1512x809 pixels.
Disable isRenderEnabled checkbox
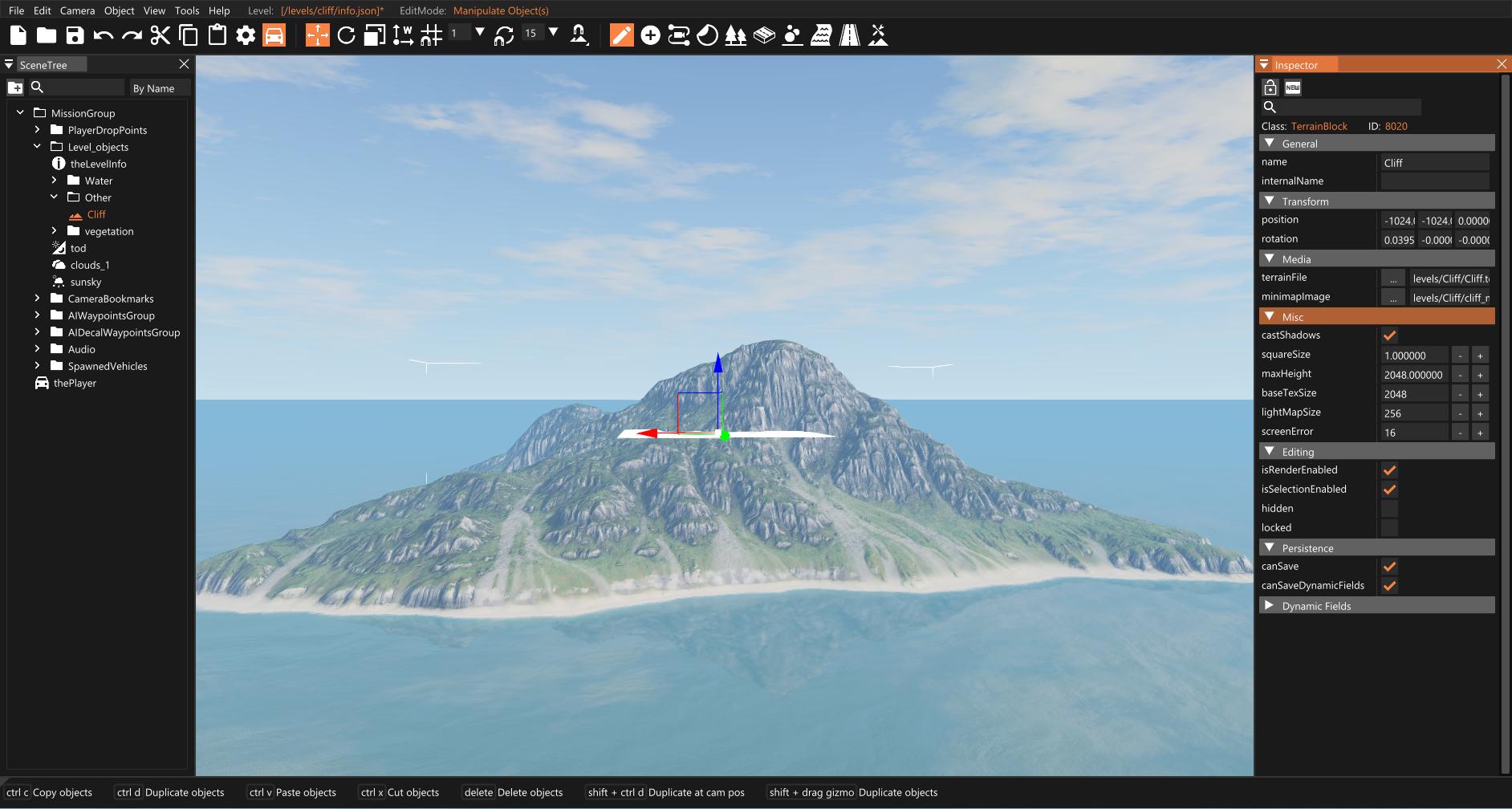pyautogui.click(x=1390, y=470)
